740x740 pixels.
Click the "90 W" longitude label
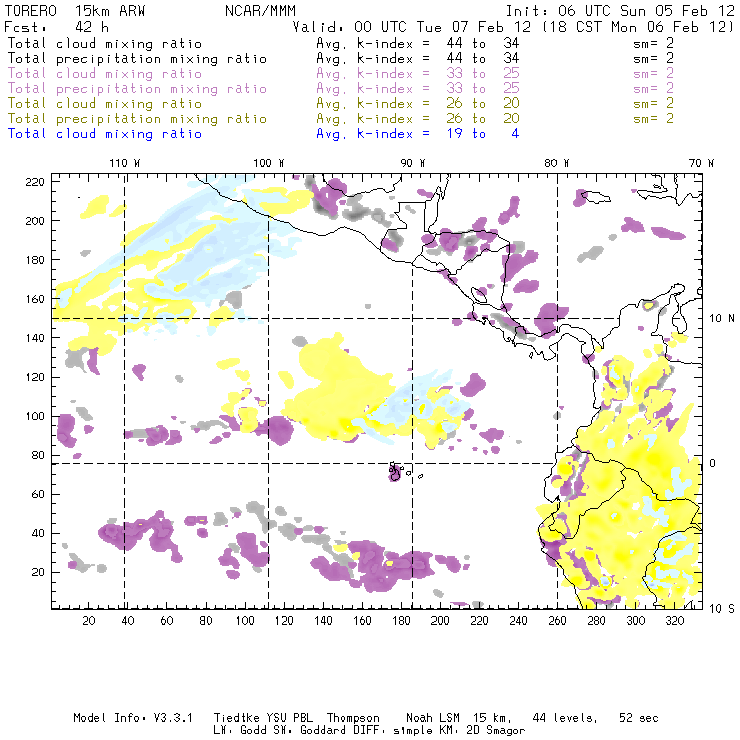(413, 163)
